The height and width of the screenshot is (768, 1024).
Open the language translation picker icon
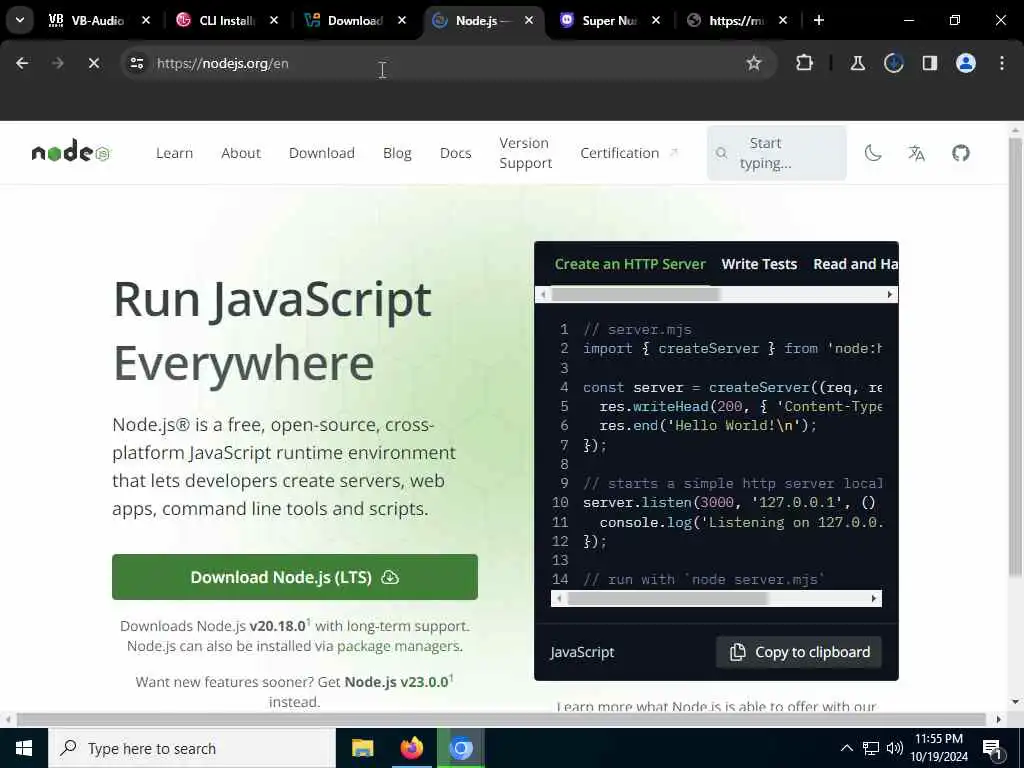916,153
